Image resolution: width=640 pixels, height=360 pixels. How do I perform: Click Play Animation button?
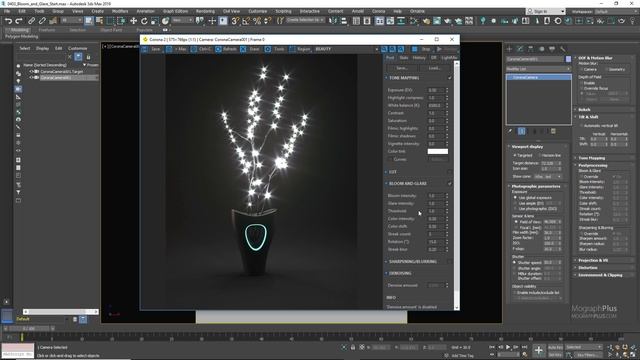(x=508, y=347)
